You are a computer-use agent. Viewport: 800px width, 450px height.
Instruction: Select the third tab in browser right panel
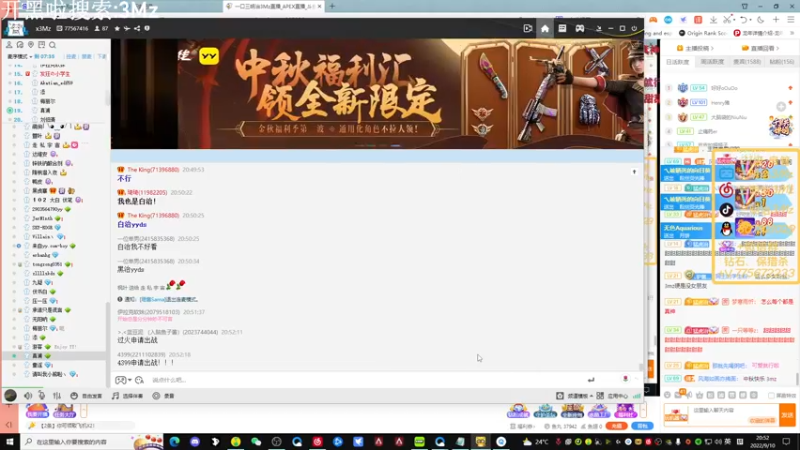click(747, 62)
